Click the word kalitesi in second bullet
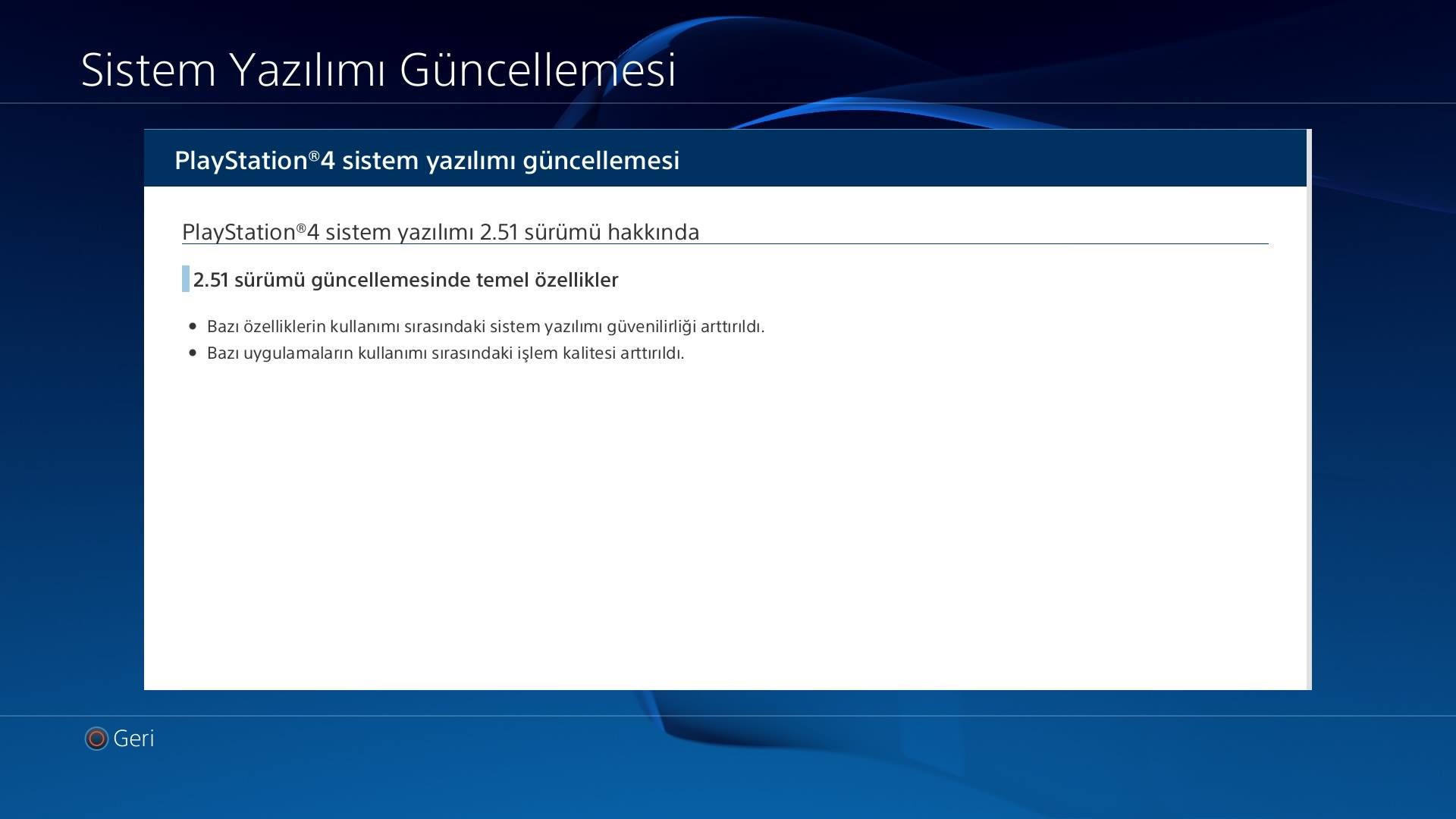This screenshot has height=819, width=1456. click(588, 353)
